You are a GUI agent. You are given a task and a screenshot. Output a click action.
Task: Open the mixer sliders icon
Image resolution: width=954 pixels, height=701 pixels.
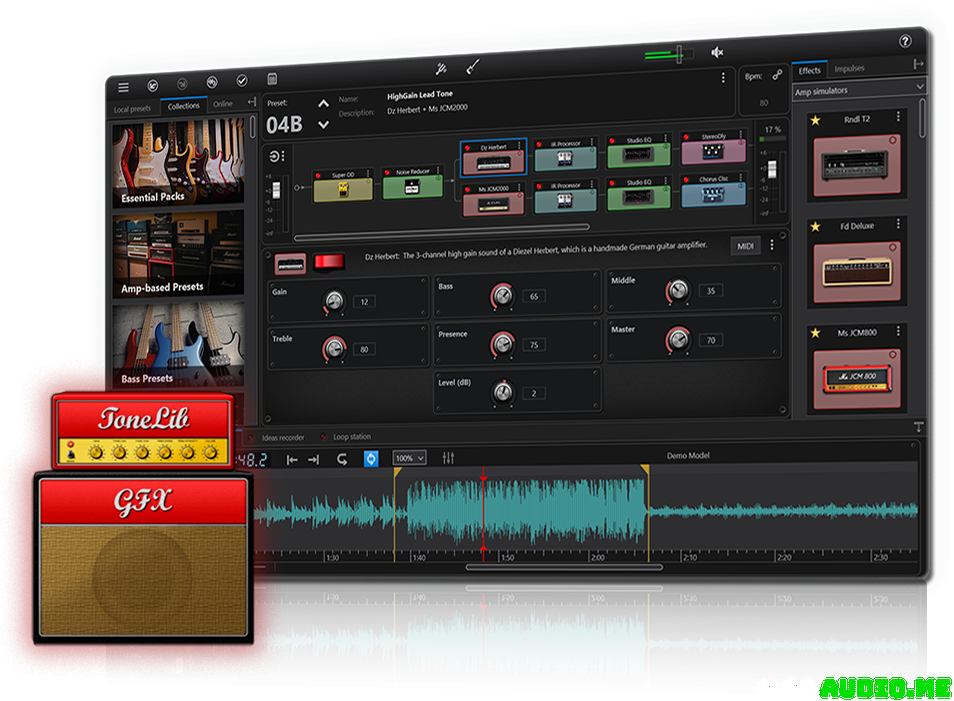click(448, 458)
